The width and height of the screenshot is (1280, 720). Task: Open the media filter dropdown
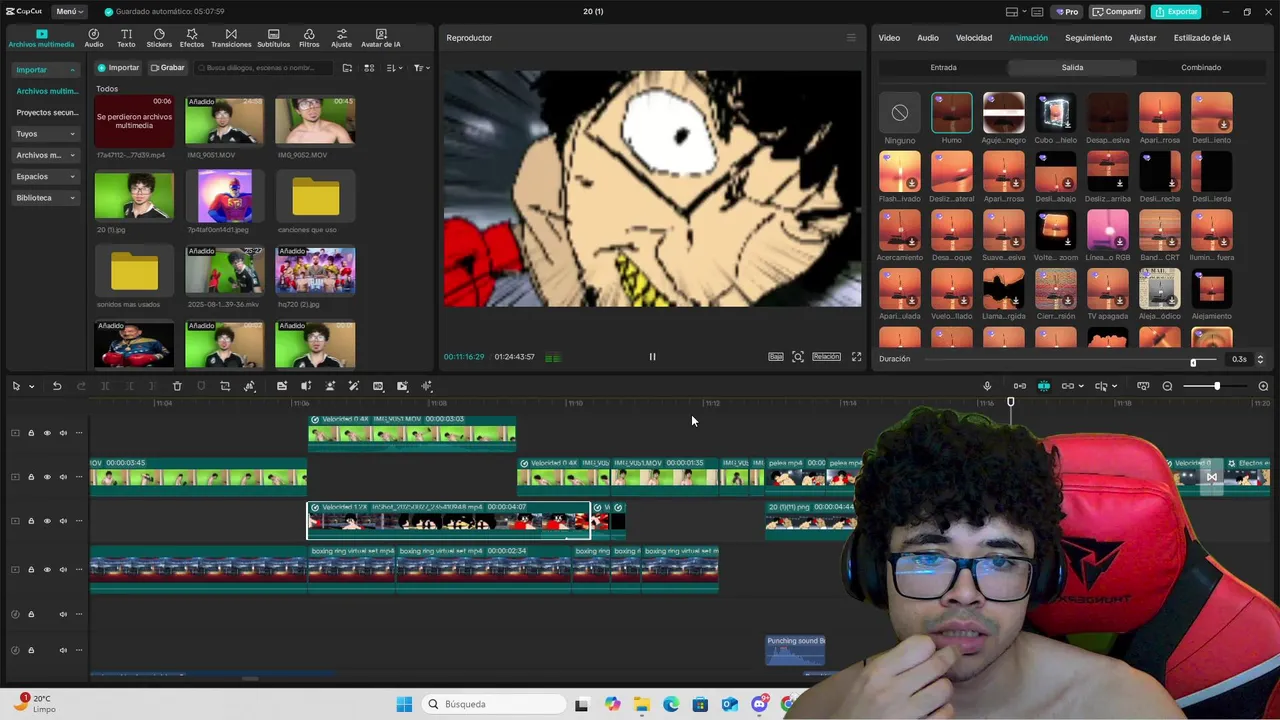click(421, 68)
